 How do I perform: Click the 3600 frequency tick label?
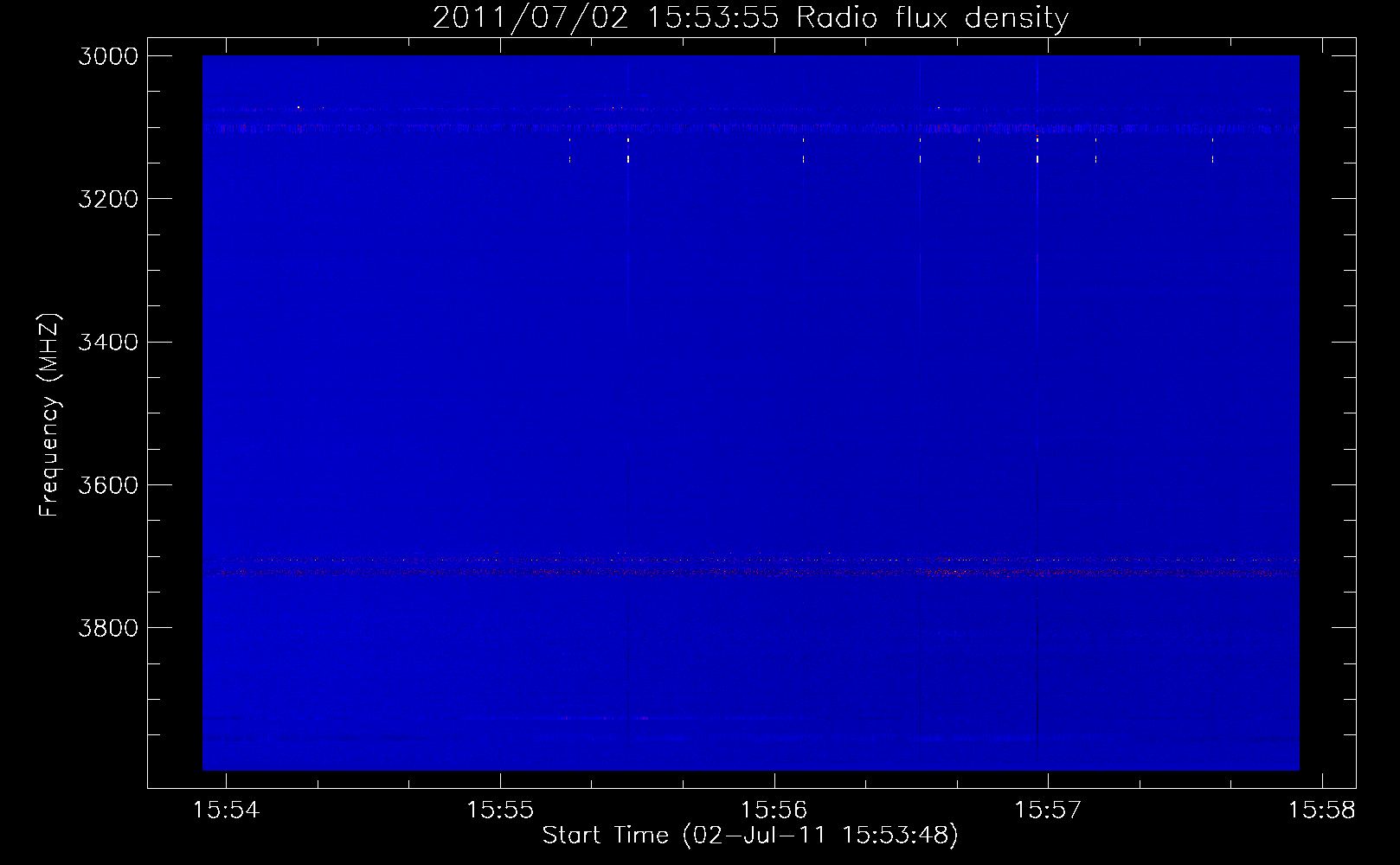[108, 485]
